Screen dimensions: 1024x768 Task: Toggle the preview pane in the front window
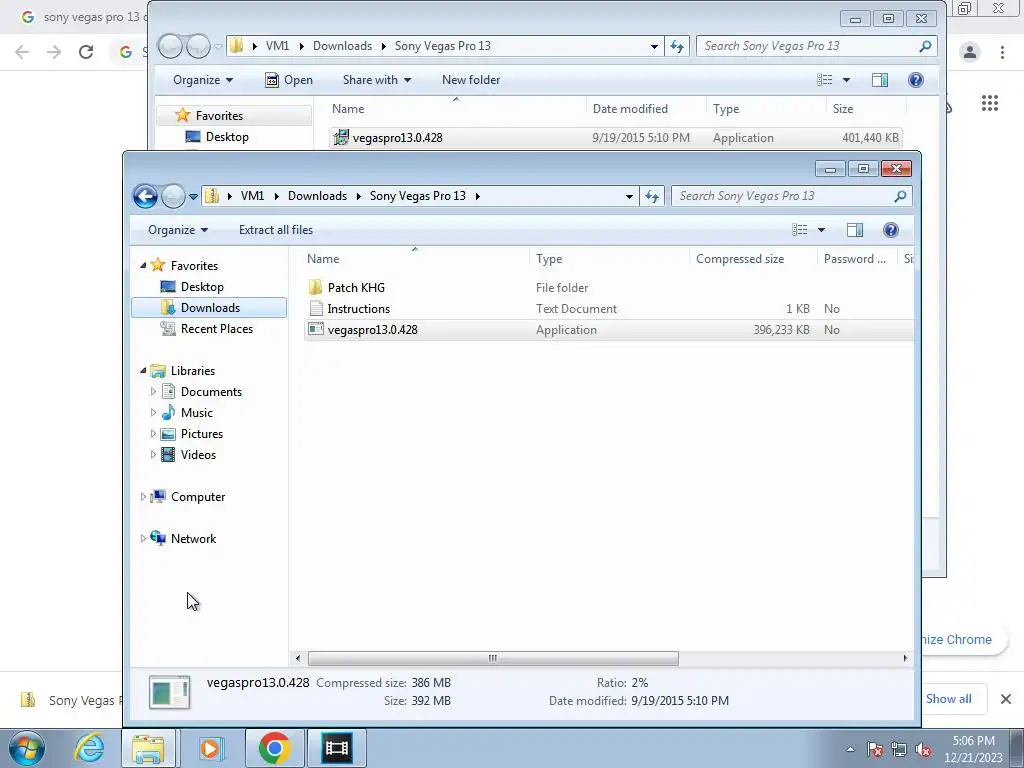point(855,230)
